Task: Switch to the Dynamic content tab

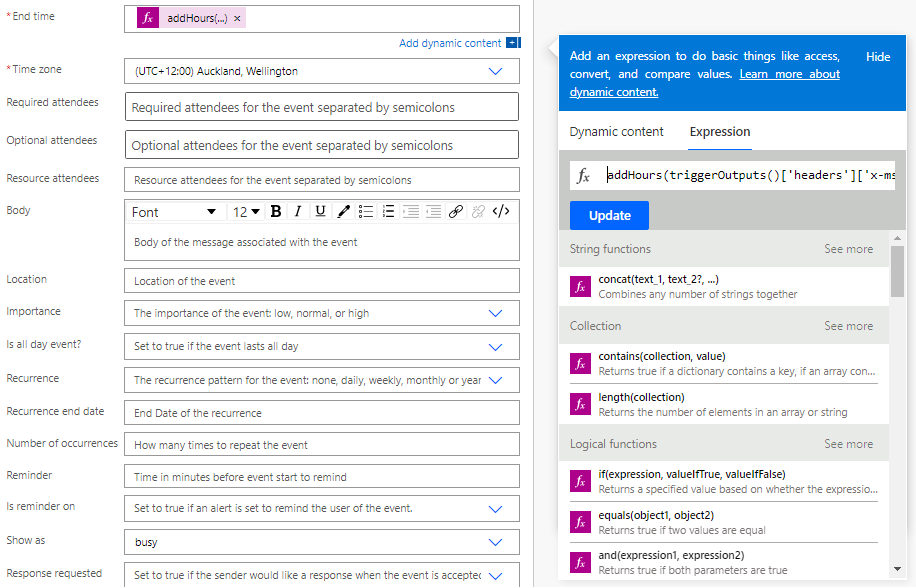Action: tap(616, 131)
